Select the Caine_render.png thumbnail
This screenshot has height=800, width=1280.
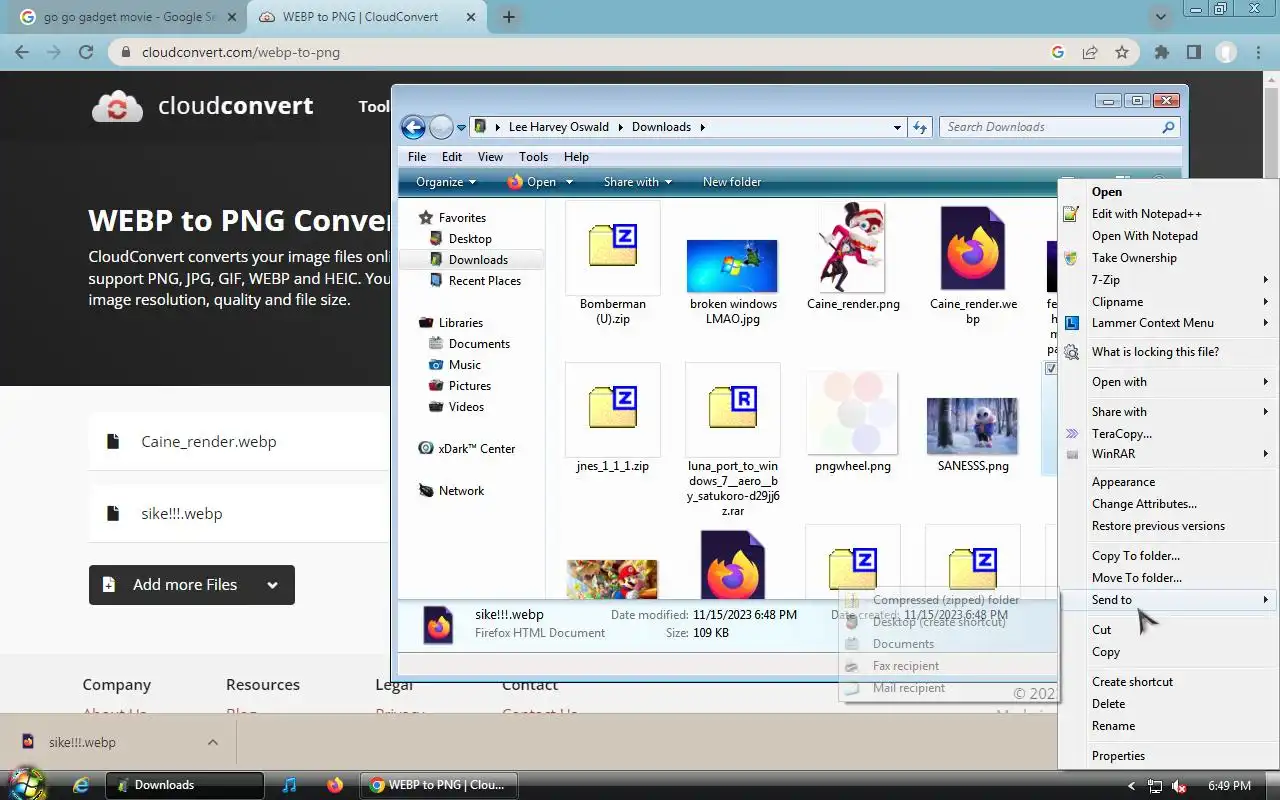tap(853, 247)
